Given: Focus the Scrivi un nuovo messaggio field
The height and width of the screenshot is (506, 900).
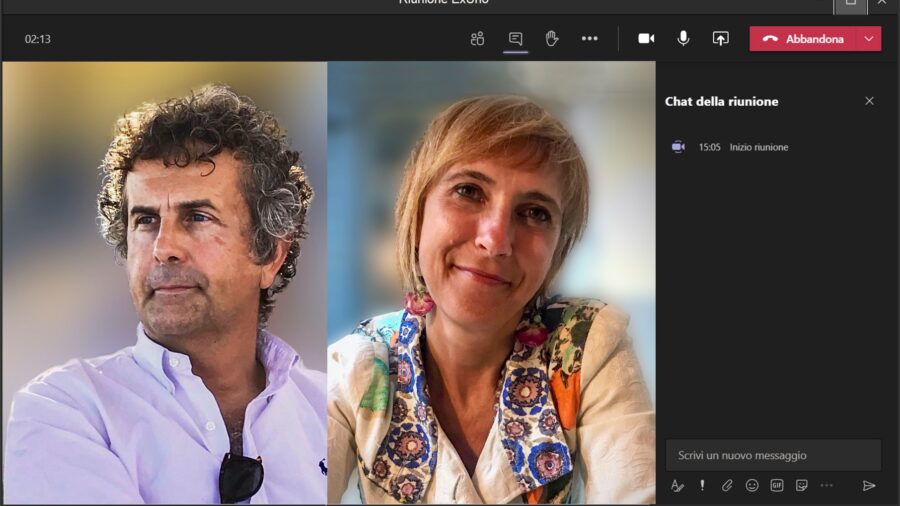Looking at the screenshot, I should (x=773, y=455).
